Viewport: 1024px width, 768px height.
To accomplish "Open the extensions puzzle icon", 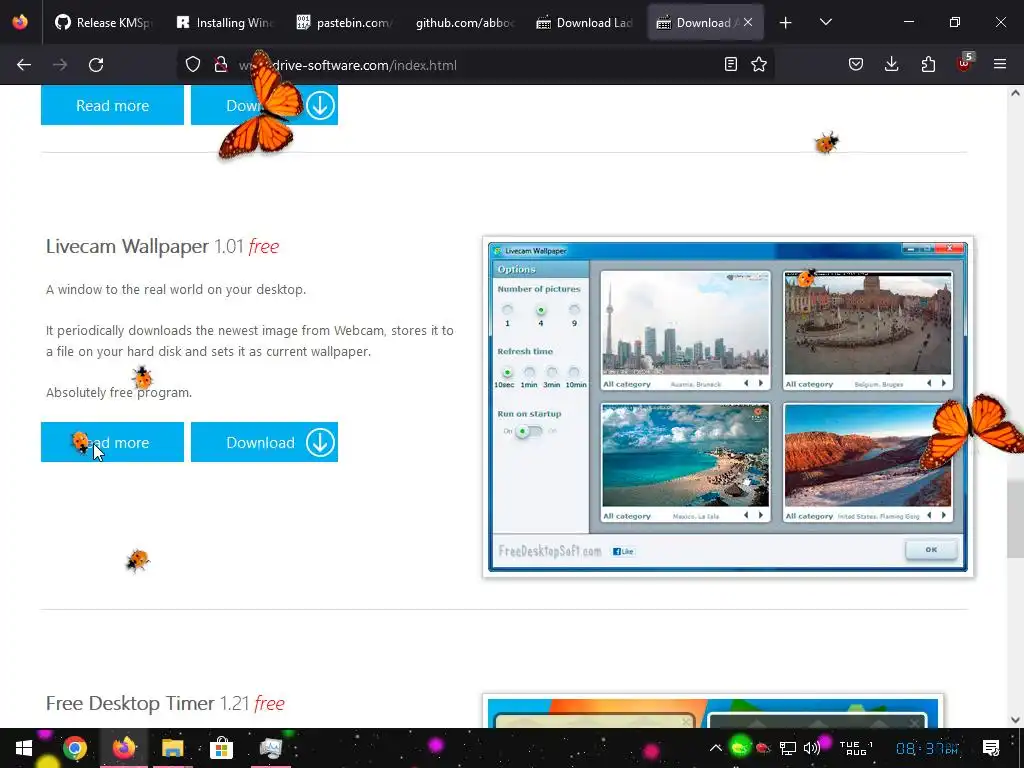I will click(x=928, y=64).
